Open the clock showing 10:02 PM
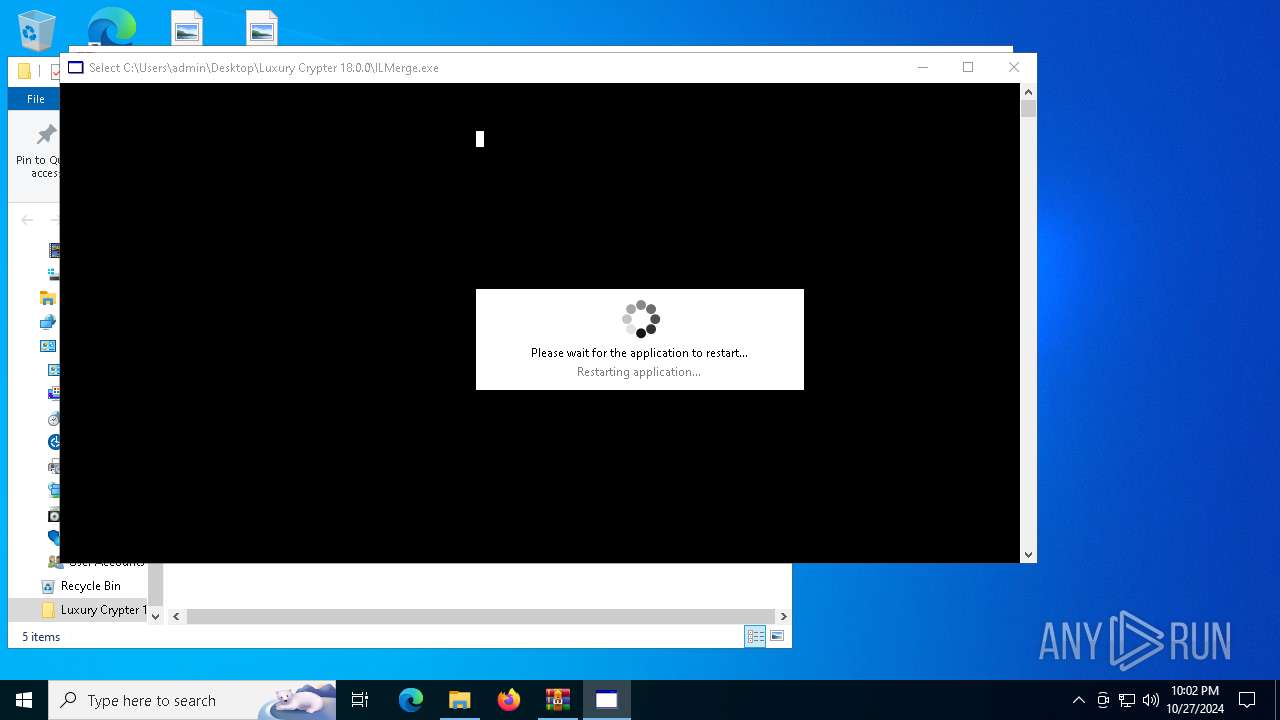 pos(1195,700)
